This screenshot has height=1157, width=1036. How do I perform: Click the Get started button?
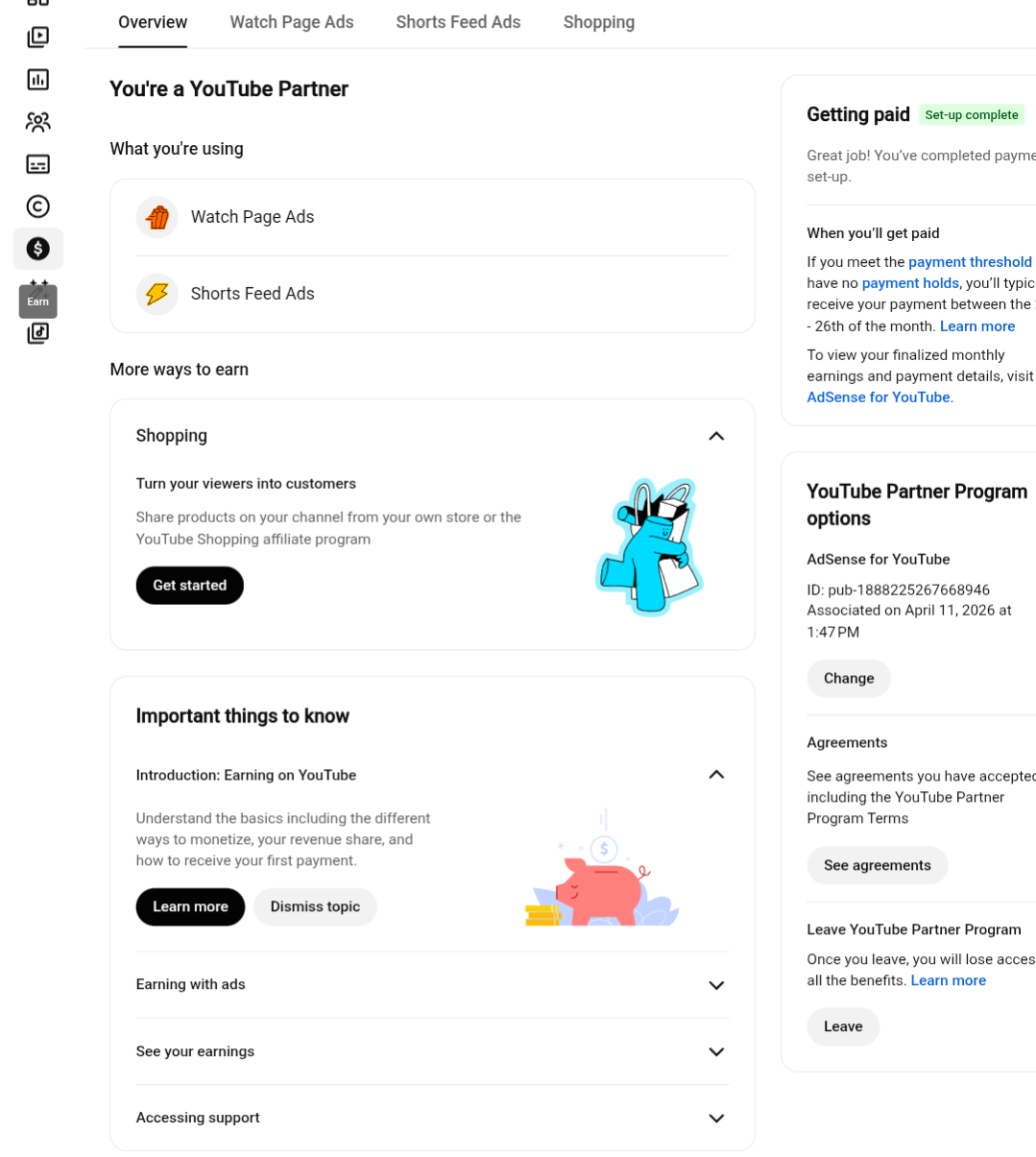pyautogui.click(x=190, y=586)
